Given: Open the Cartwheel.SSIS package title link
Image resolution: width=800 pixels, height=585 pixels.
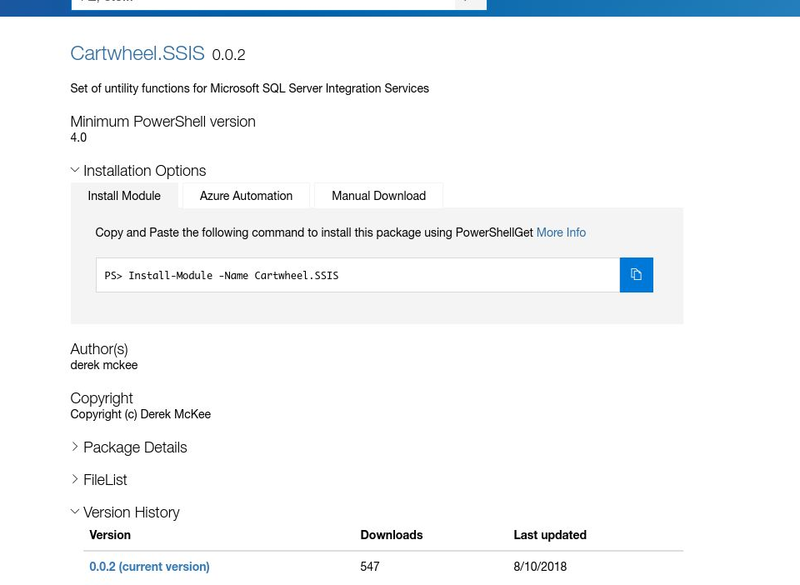Looking at the screenshot, I should tap(137, 54).
